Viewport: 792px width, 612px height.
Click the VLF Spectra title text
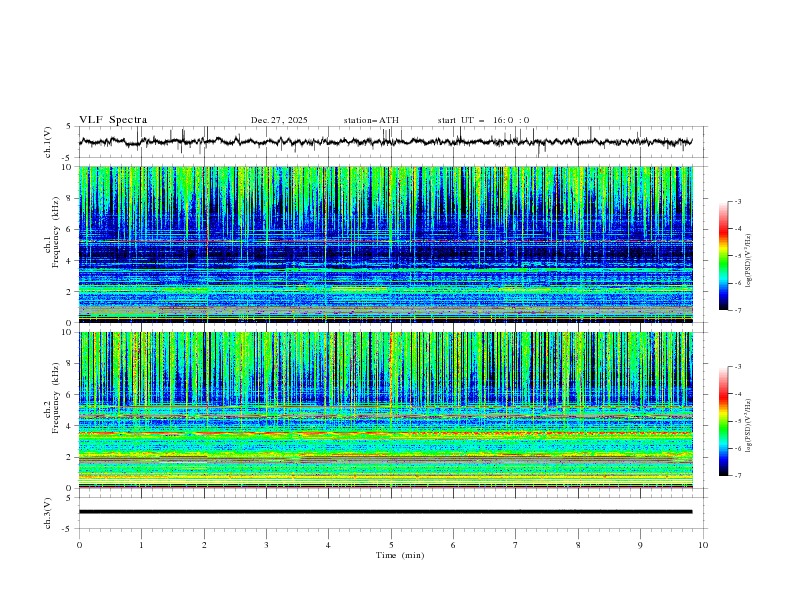(113, 120)
